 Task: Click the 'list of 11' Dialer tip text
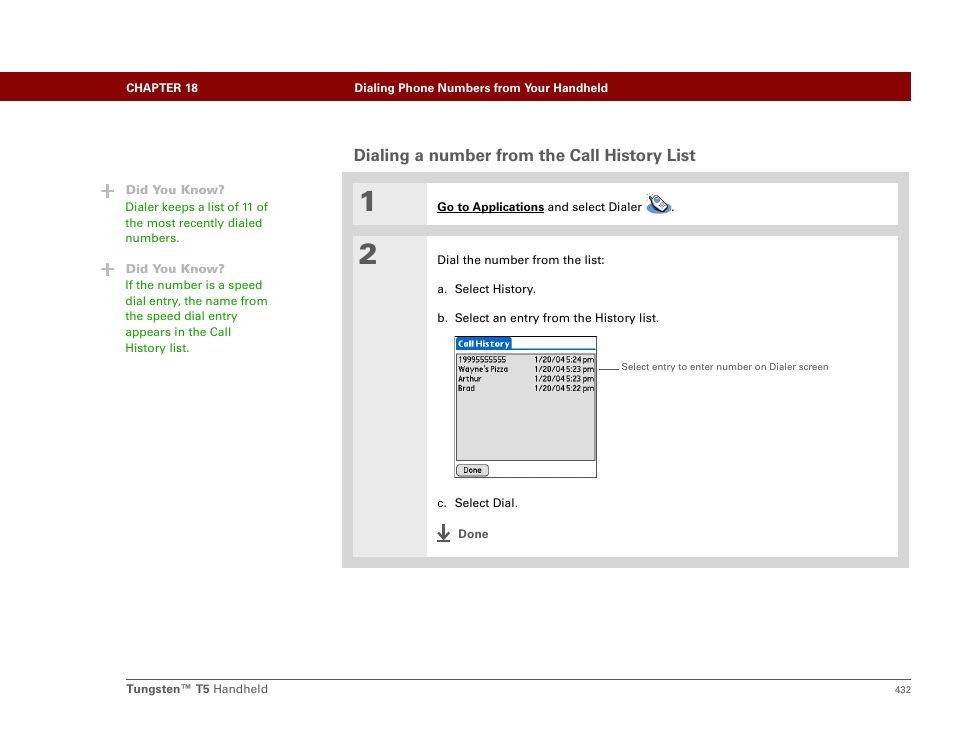(x=197, y=223)
